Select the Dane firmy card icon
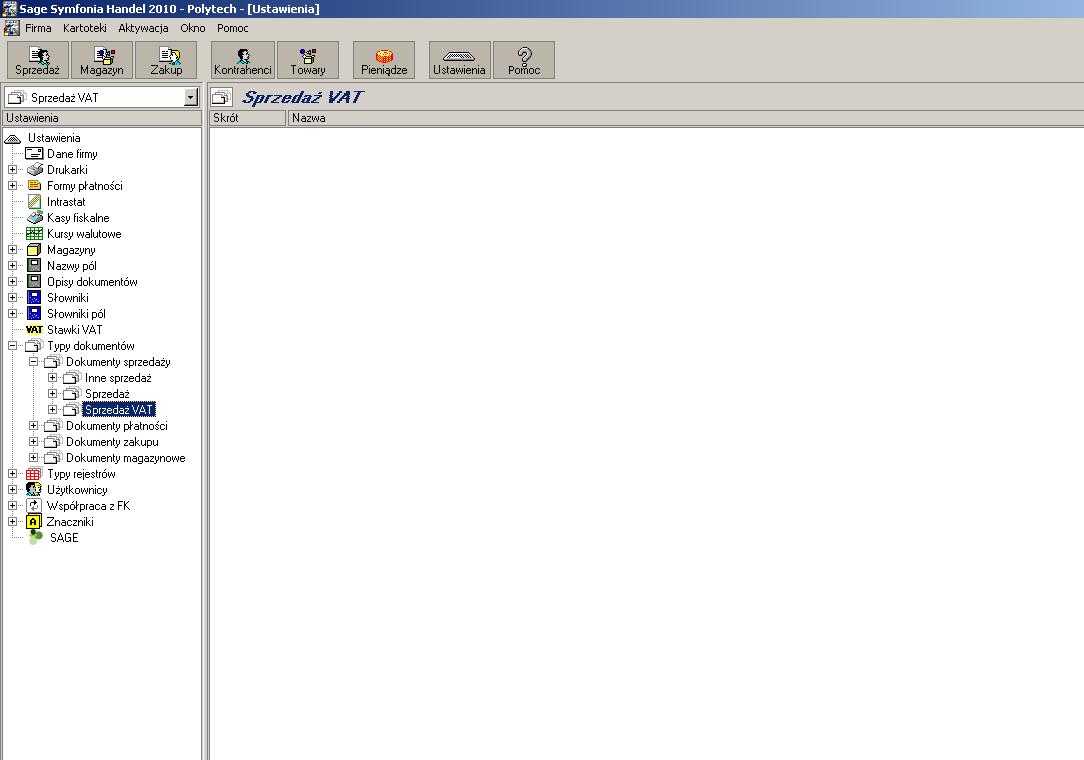This screenshot has height=760, width=1084. coord(34,154)
